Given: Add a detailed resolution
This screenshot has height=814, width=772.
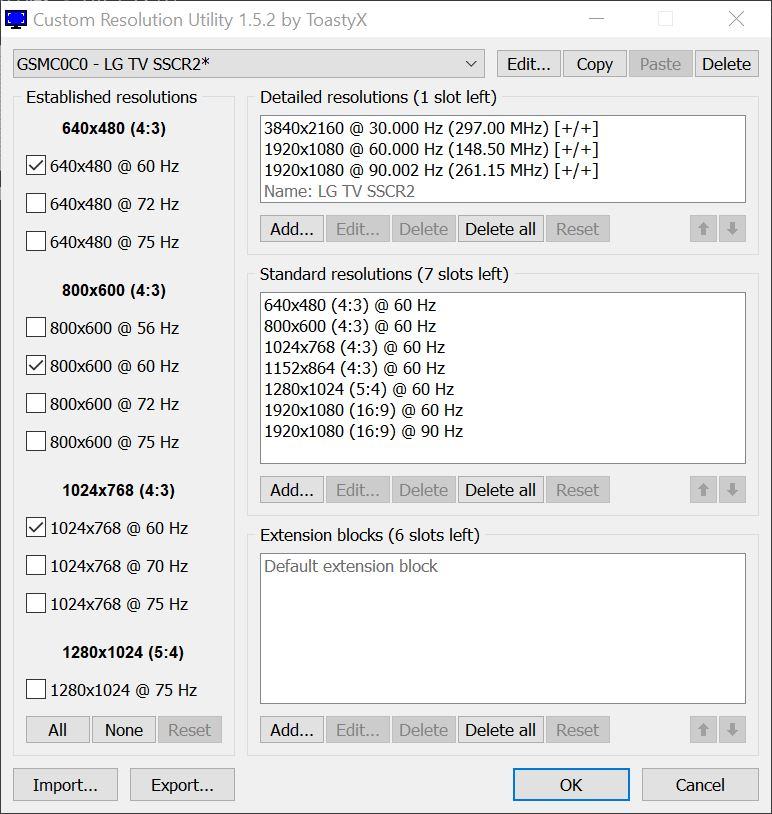Looking at the screenshot, I should pyautogui.click(x=292, y=229).
